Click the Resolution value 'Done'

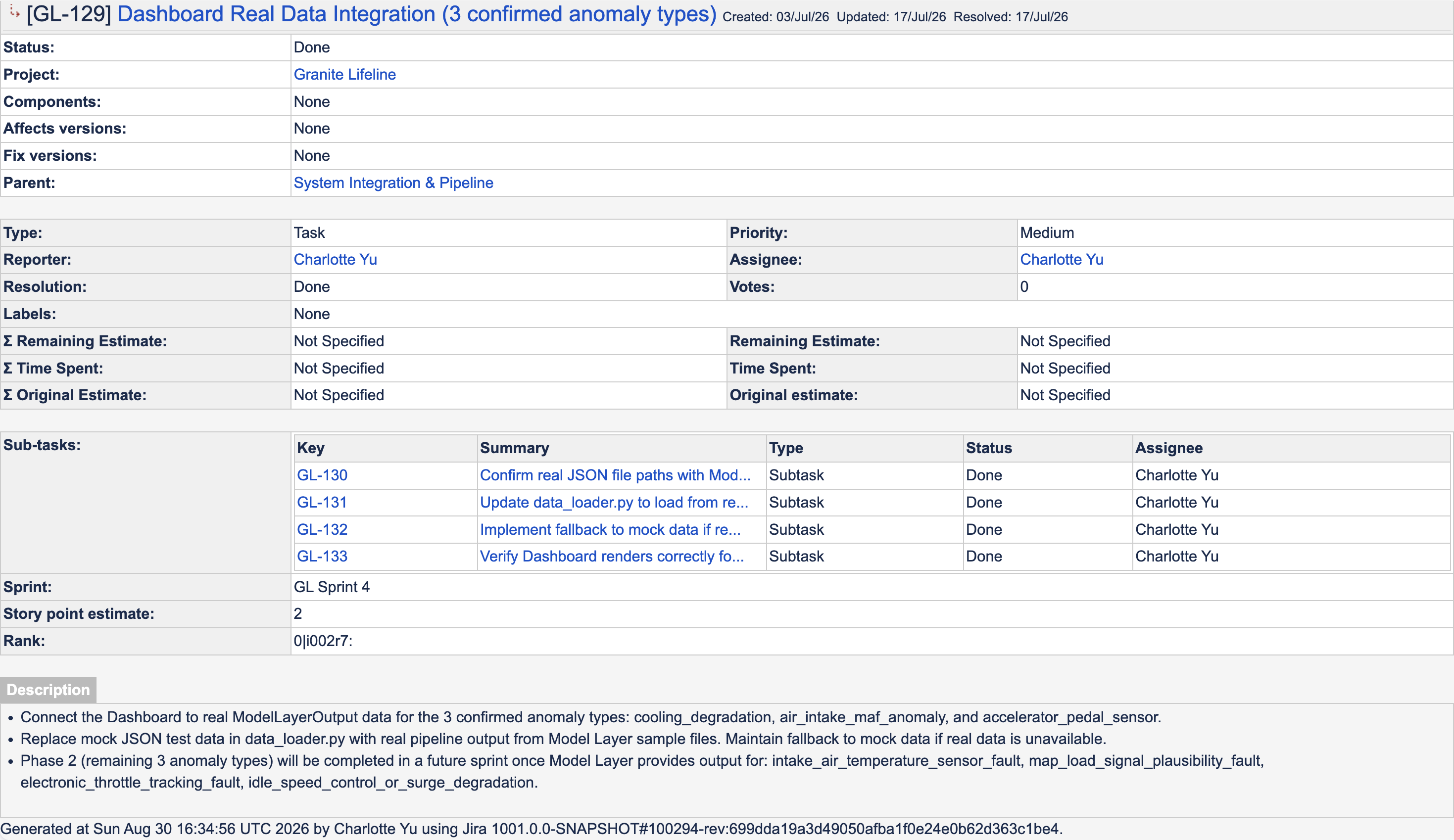pos(312,287)
